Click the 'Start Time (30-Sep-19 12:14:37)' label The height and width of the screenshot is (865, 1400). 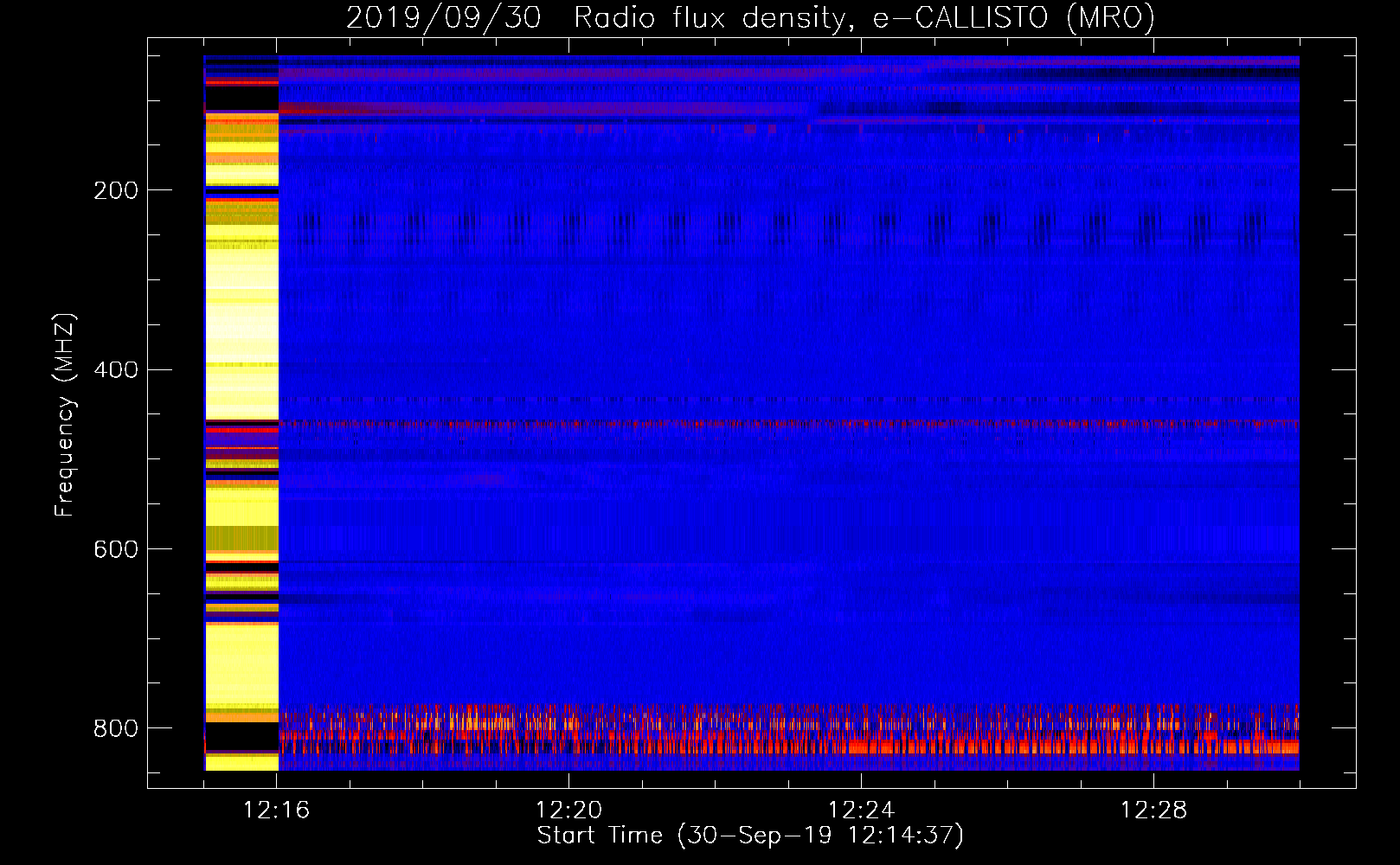pyautogui.click(x=750, y=836)
